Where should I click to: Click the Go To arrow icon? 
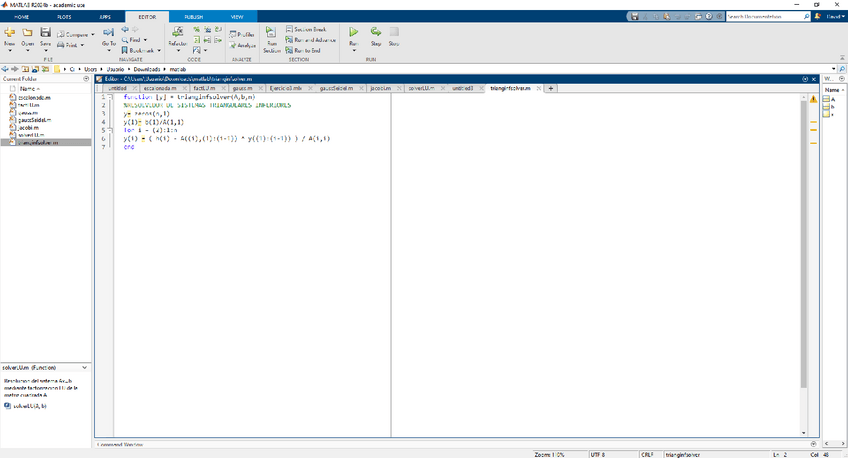pyautogui.click(x=109, y=33)
